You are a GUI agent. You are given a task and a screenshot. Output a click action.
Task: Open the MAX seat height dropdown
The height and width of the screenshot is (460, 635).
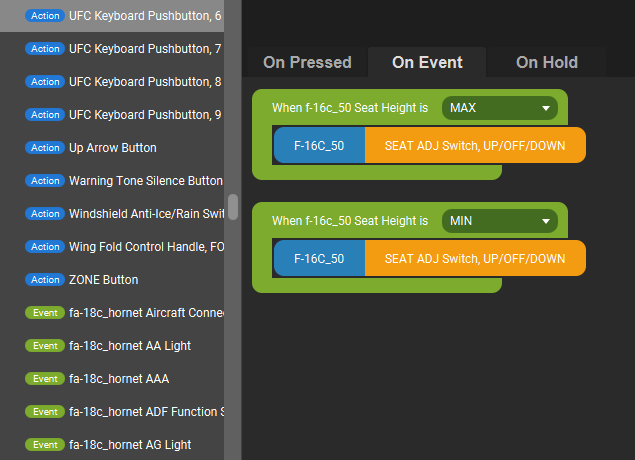[x=499, y=108]
